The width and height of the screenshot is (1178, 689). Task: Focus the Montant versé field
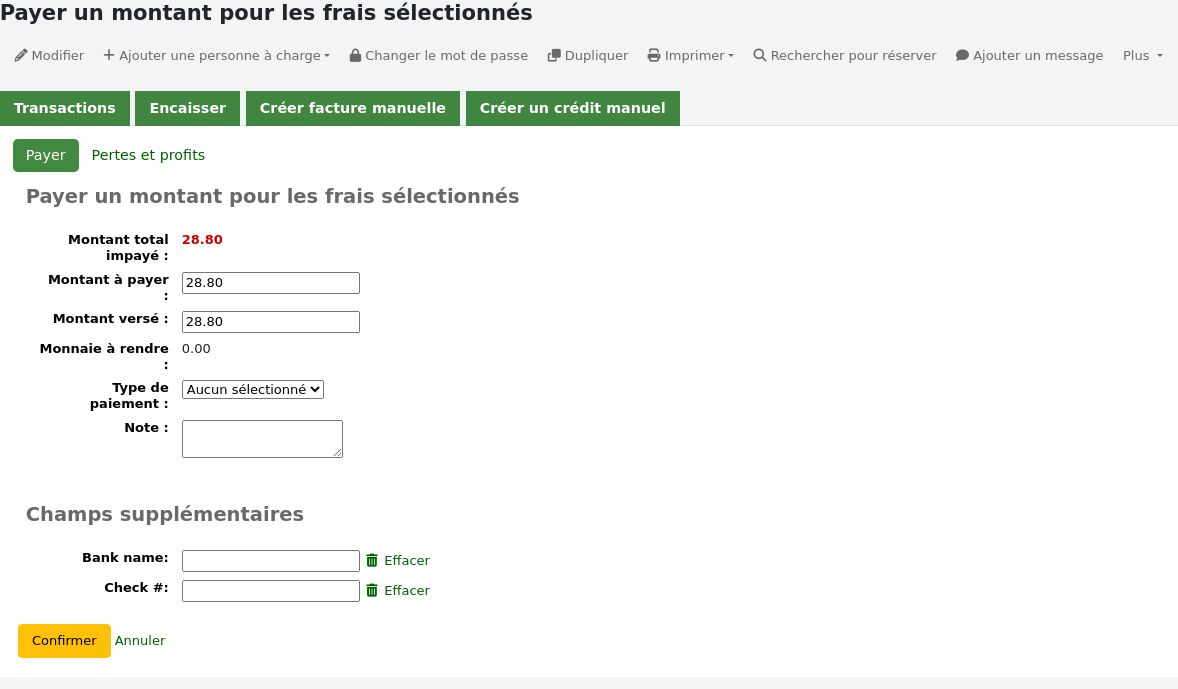tap(270, 322)
